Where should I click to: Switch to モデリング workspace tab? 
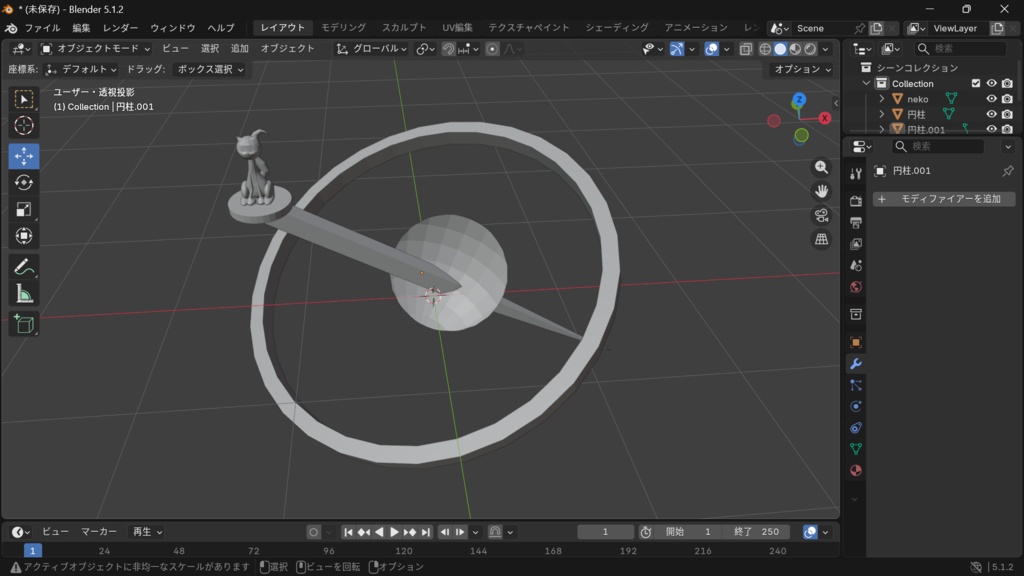[343, 27]
